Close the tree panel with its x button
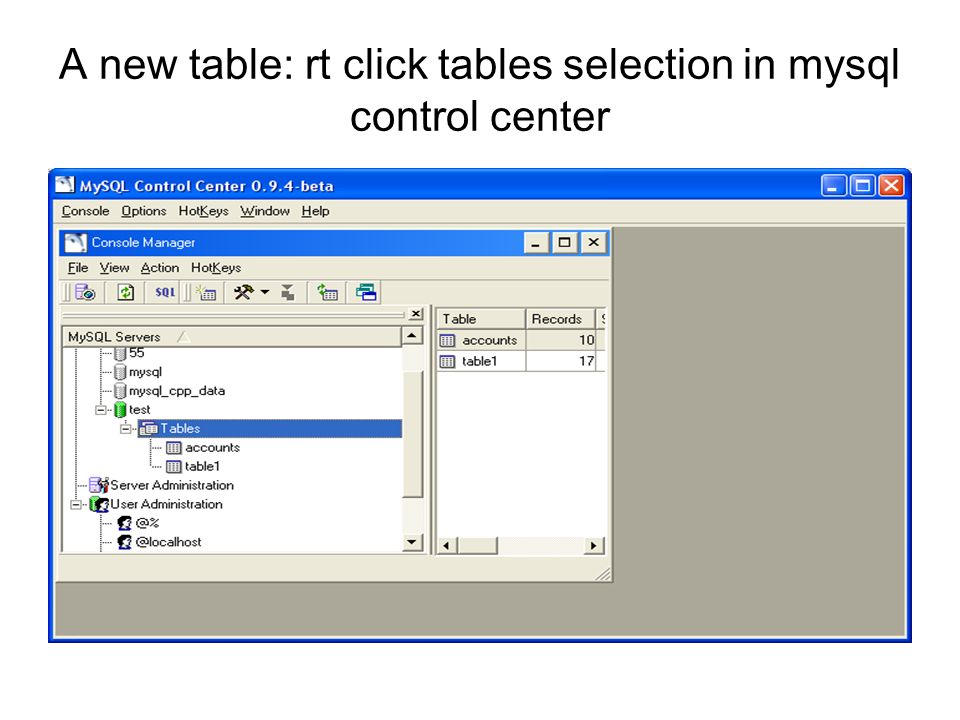 [x=416, y=313]
